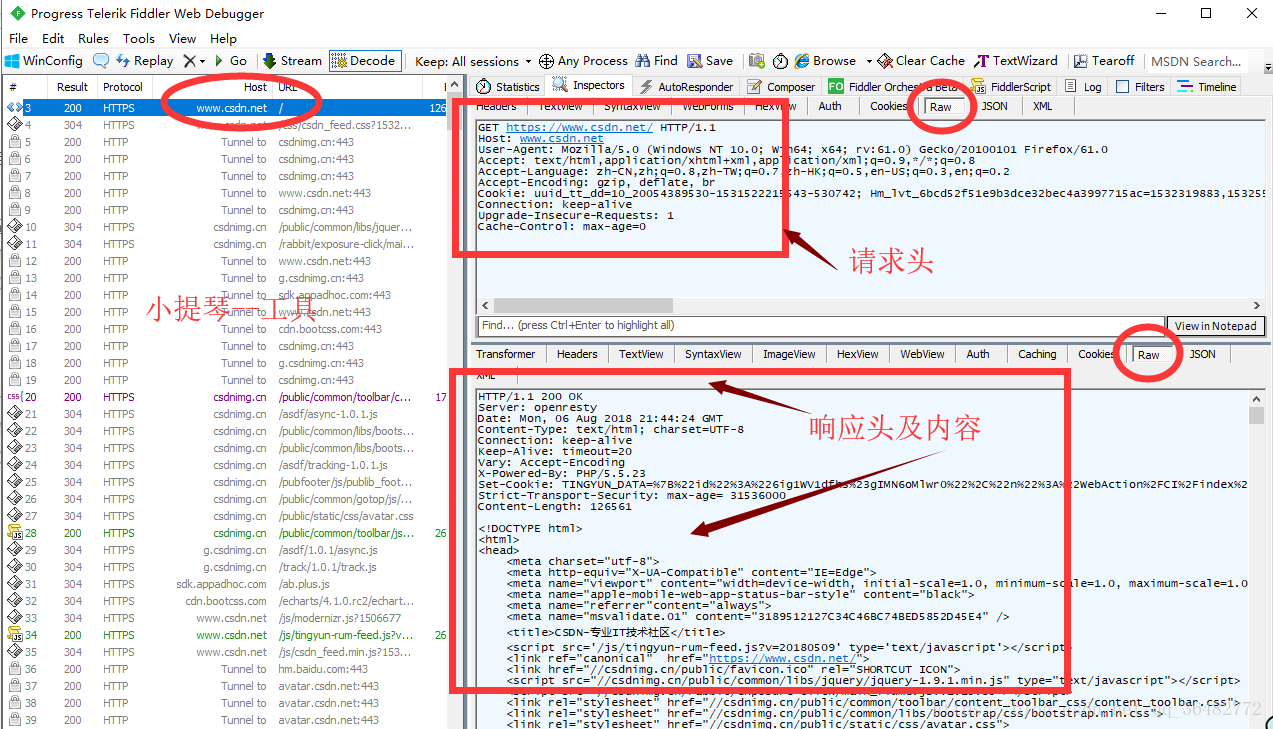The height and width of the screenshot is (729, 1273).
Task: Click the Find text field
Action: tap(820, 325)
